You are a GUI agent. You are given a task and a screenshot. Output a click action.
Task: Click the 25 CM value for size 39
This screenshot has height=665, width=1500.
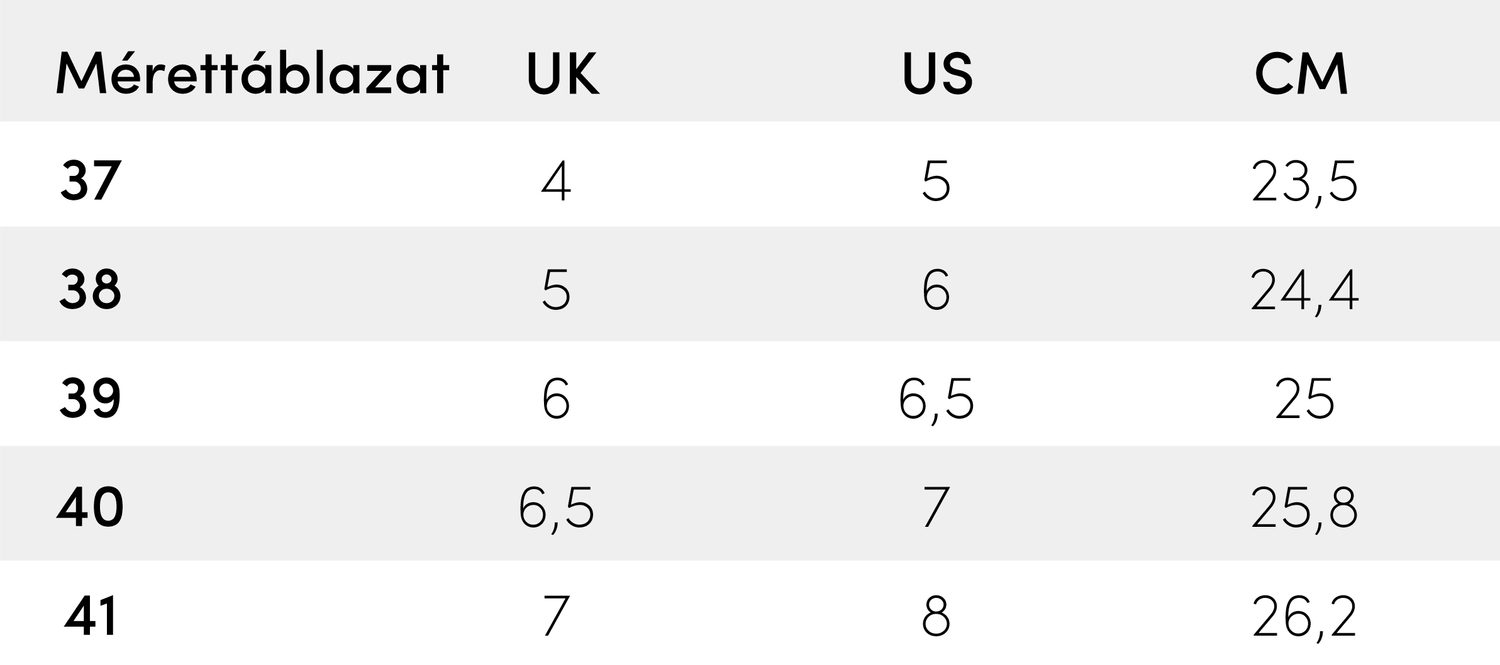coord(1304,401)
